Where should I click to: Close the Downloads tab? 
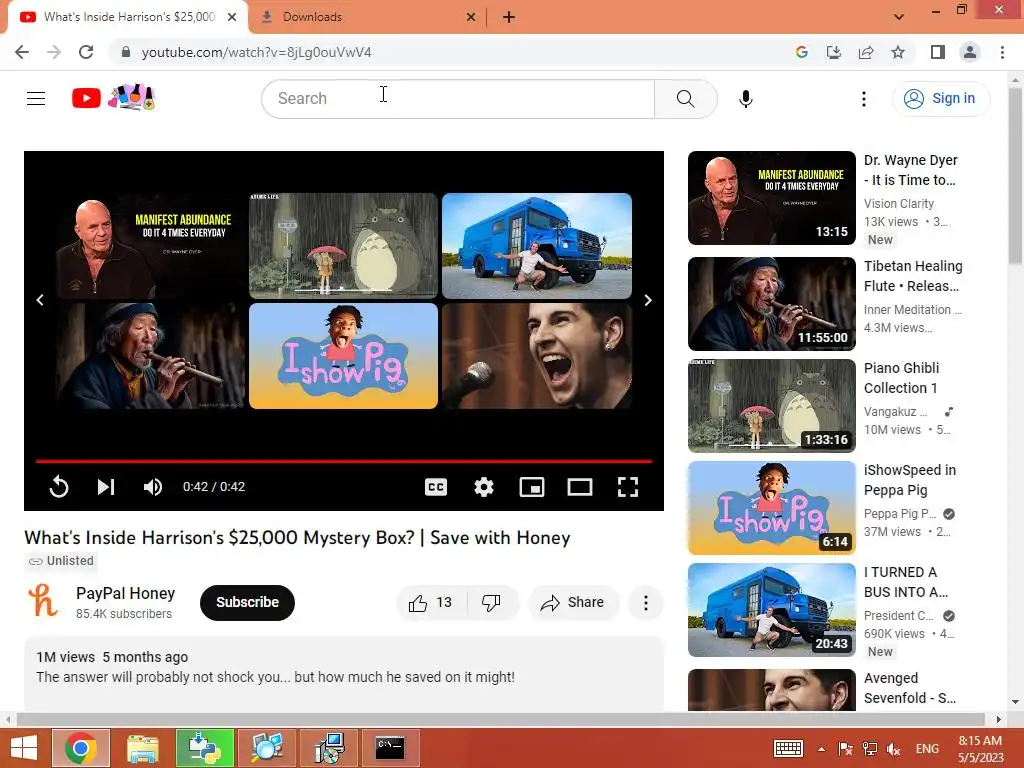(x=471, y=18)
